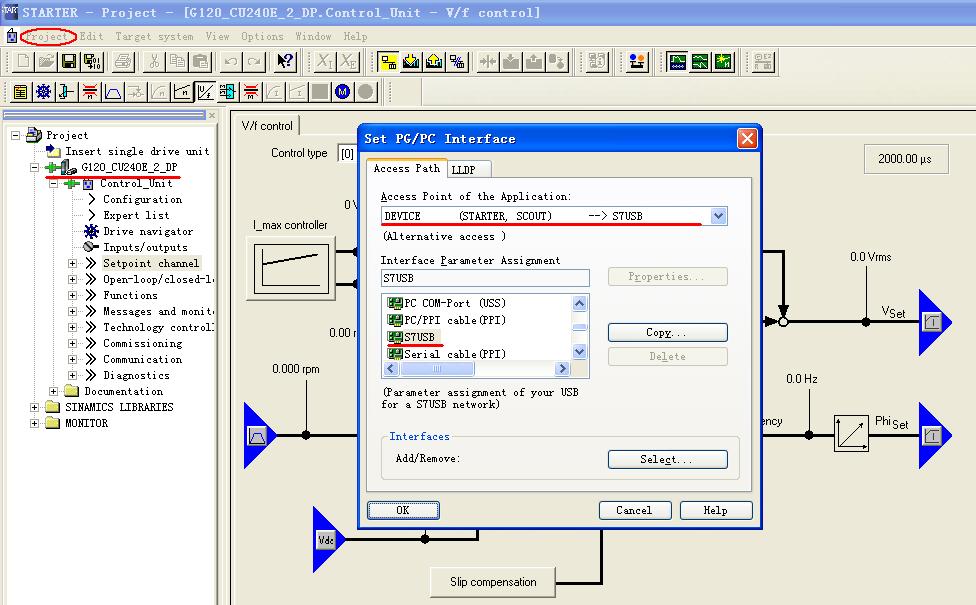Select PC COM-Port (USS) interface entry
The width and height of the screenshot is (976, 605).
pyautogui.click(x=446, y=303)
